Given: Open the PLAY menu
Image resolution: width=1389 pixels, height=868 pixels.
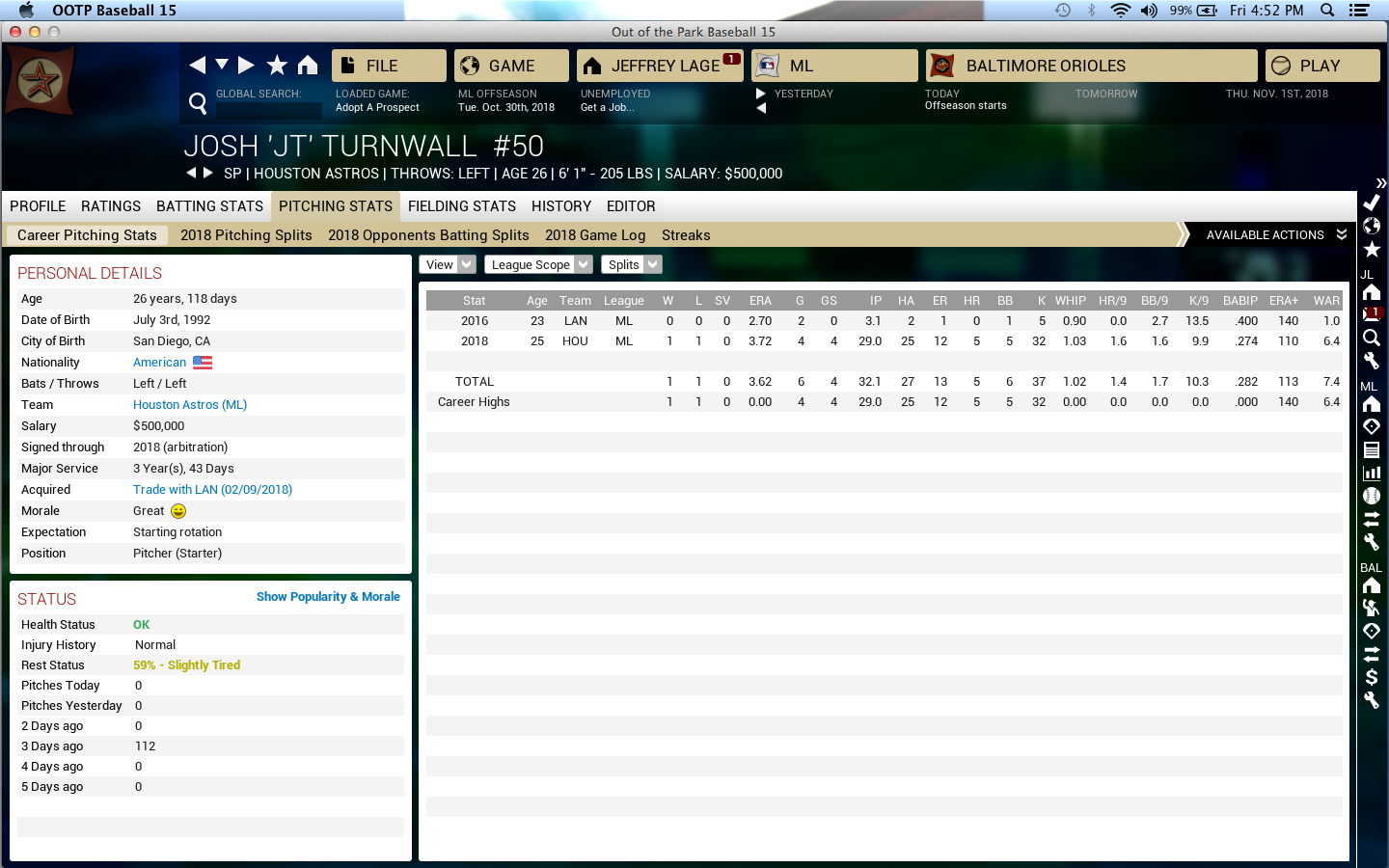Looking at the screenshot, I should click(x=1322, y=66).
